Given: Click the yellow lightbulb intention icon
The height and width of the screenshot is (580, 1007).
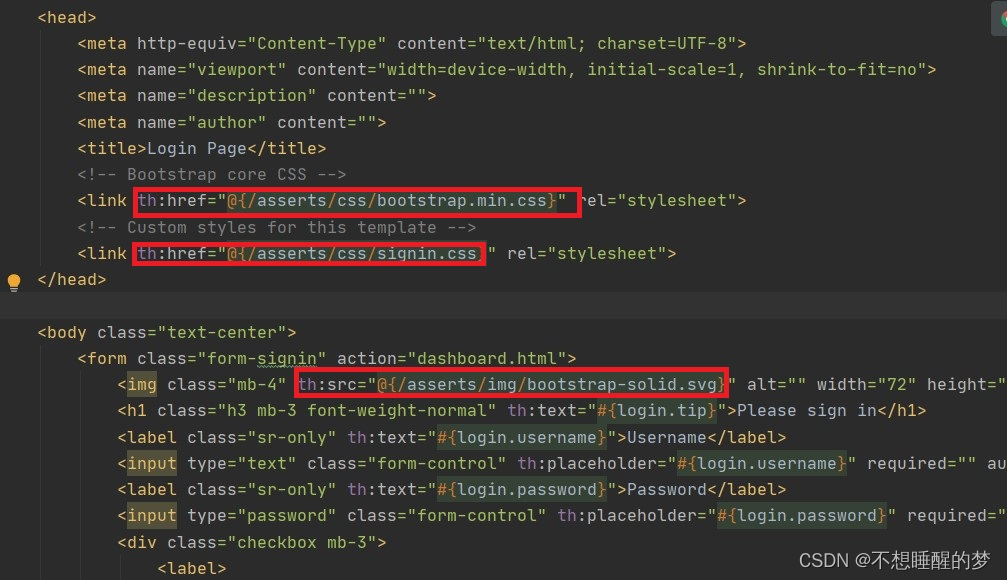Looking at the screenshot, I should coord(13,282).
